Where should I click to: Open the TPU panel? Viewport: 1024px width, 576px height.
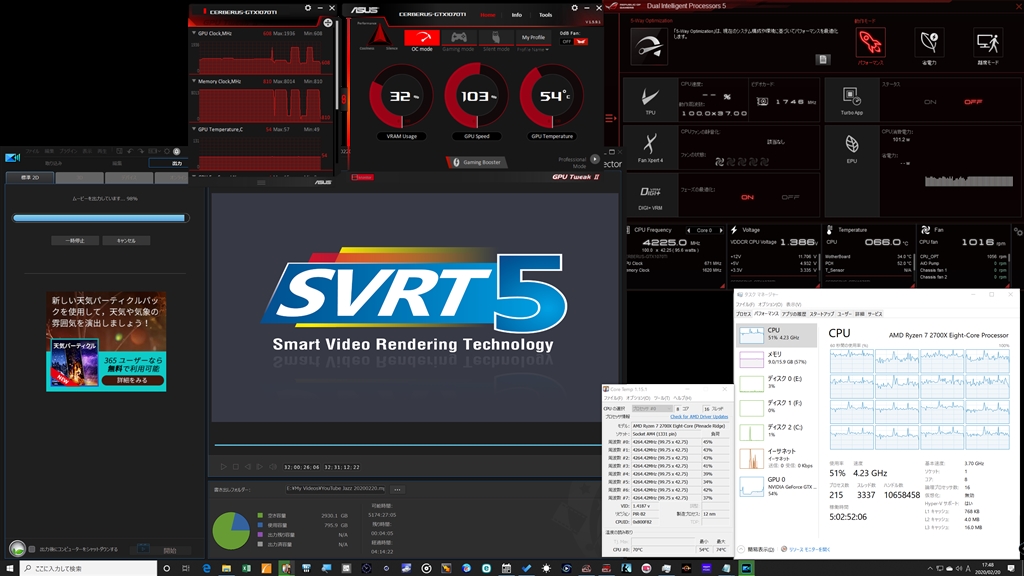(x=650, y=101)
